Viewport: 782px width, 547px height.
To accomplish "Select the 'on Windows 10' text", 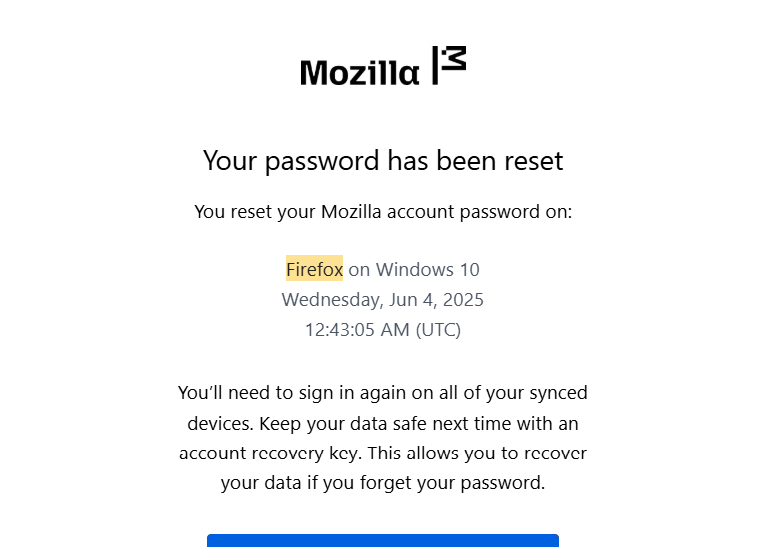I will coord(414,270).
